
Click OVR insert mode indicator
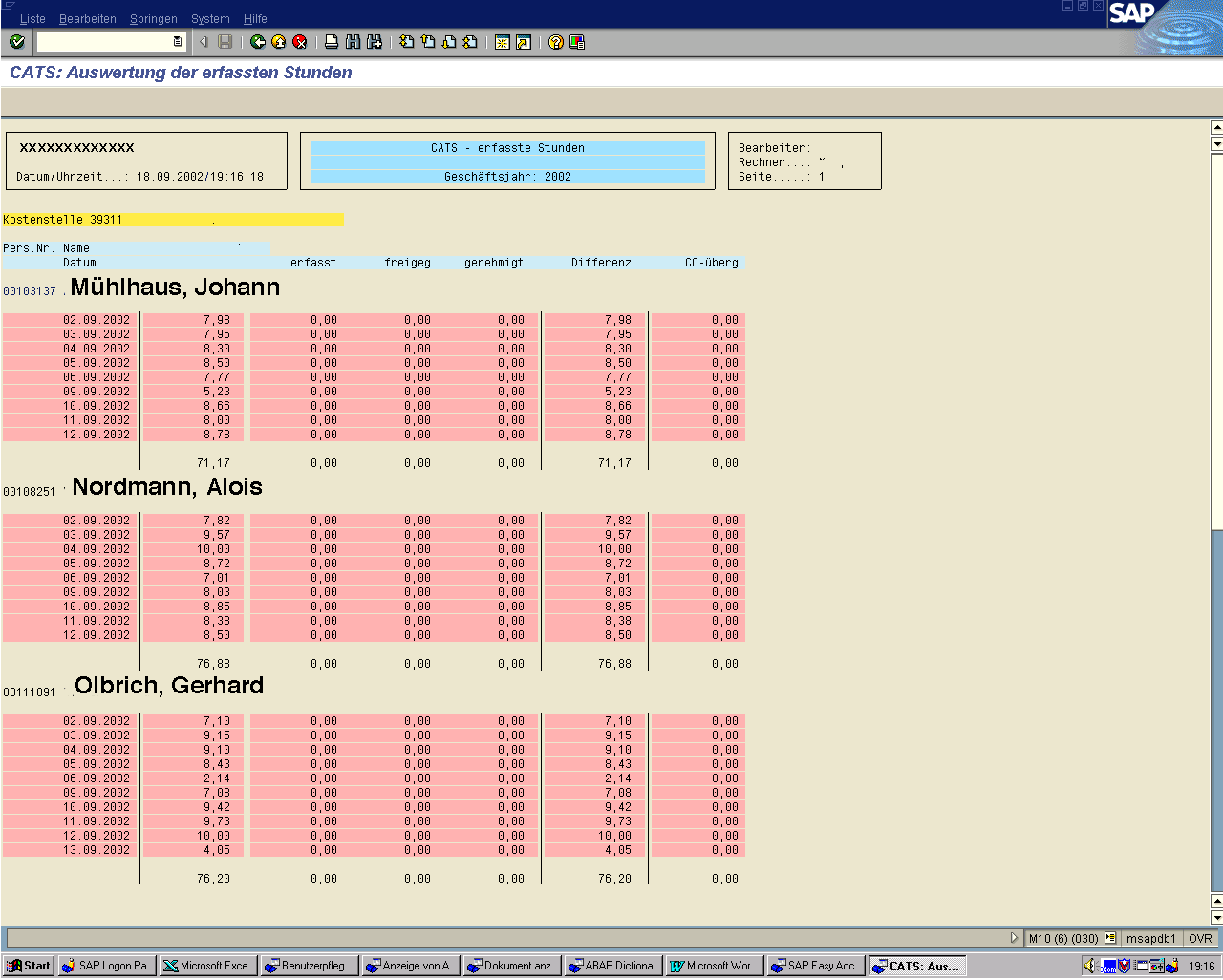(1201, 939)
